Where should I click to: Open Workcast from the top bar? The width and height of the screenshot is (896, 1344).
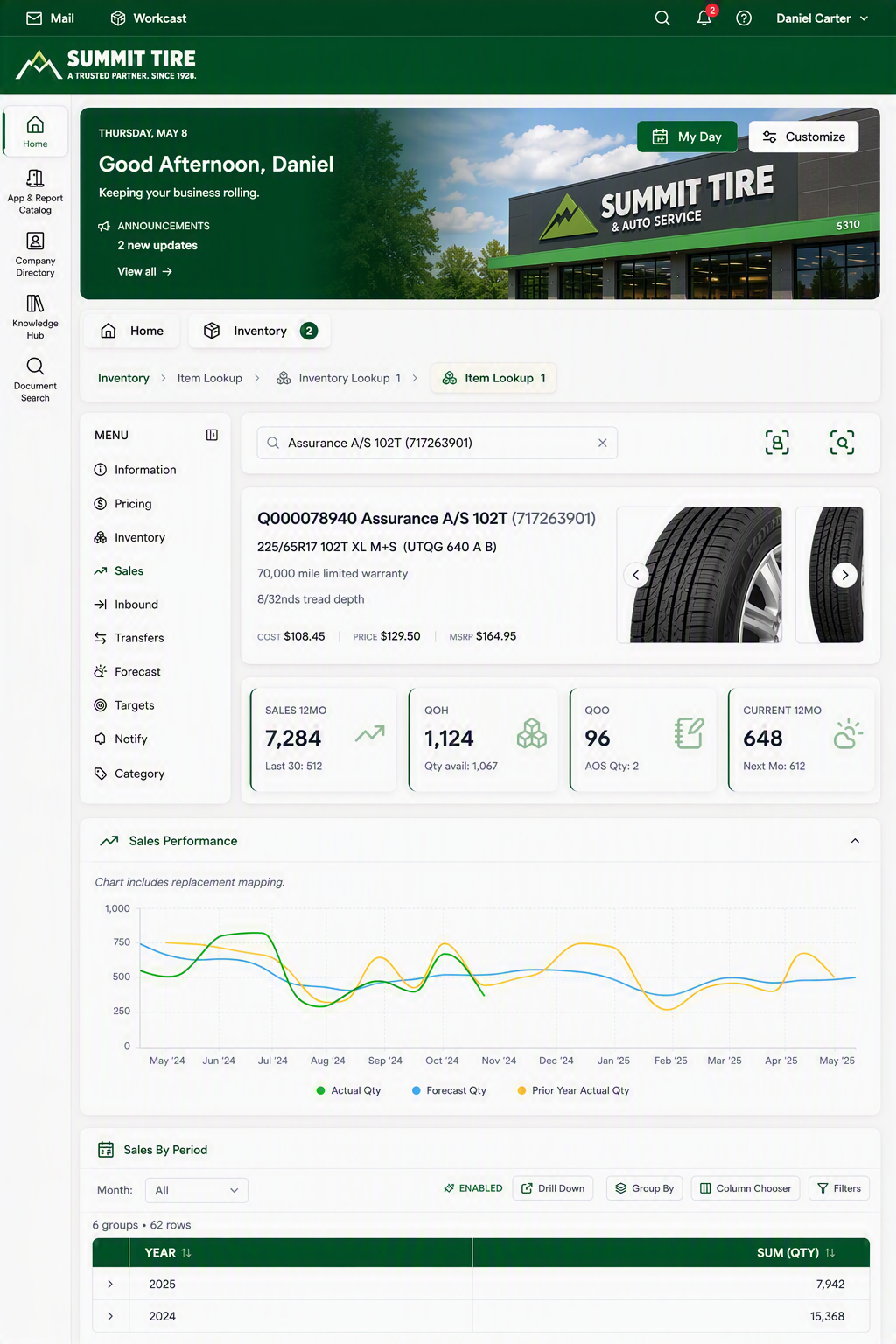149,17
